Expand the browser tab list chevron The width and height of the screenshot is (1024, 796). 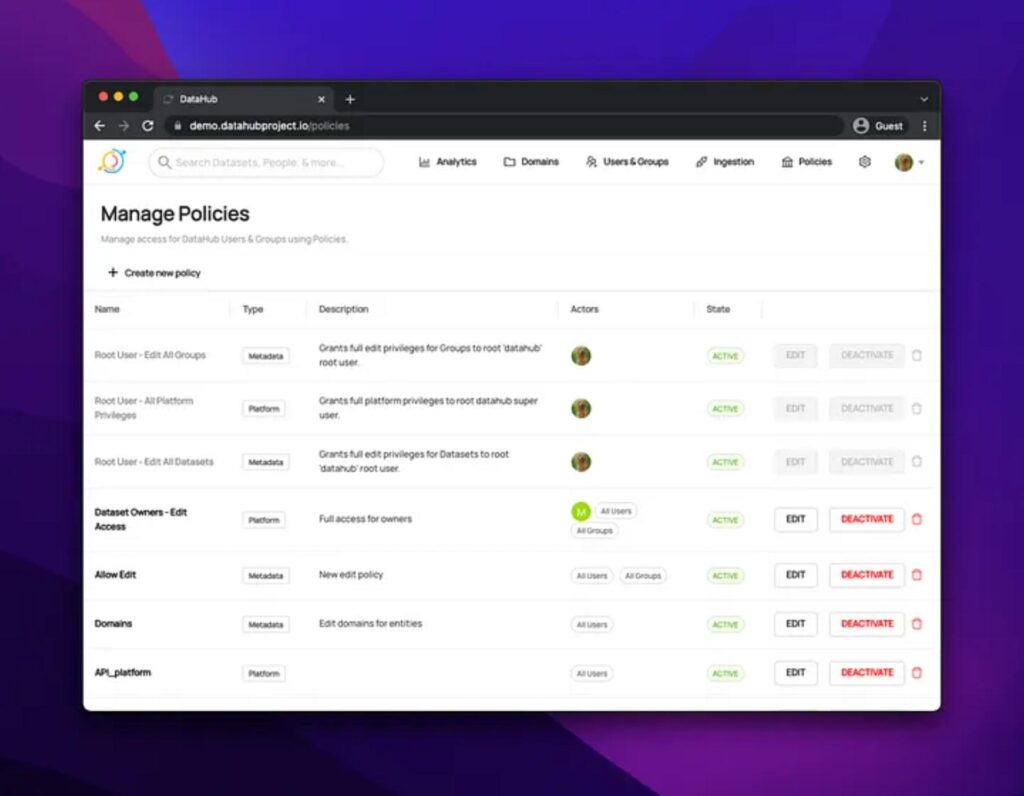(x=922, y=99)
